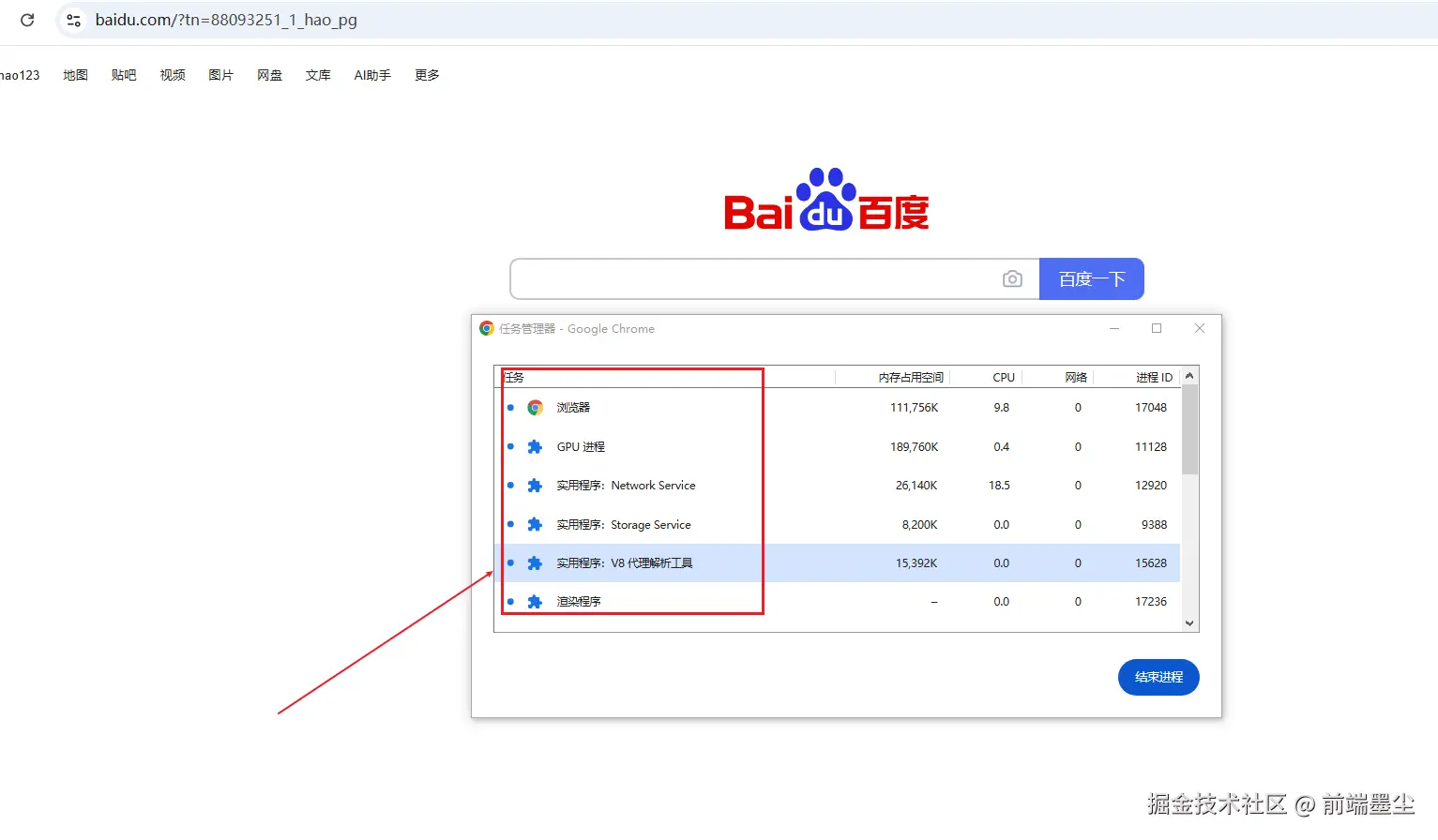This screenshot has width=1438, height=840.
Task: Close the task manager window
Action: click(x=1200, y=328)
